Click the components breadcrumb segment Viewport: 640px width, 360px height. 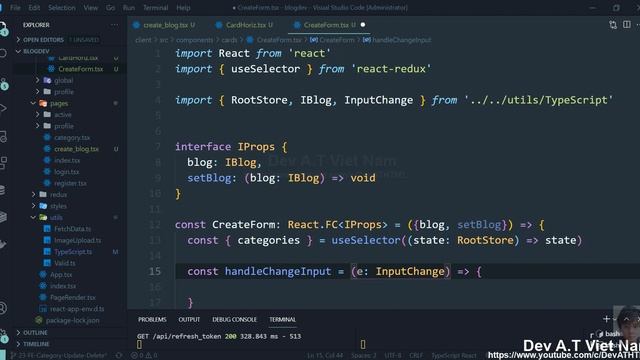click(194, 40)
